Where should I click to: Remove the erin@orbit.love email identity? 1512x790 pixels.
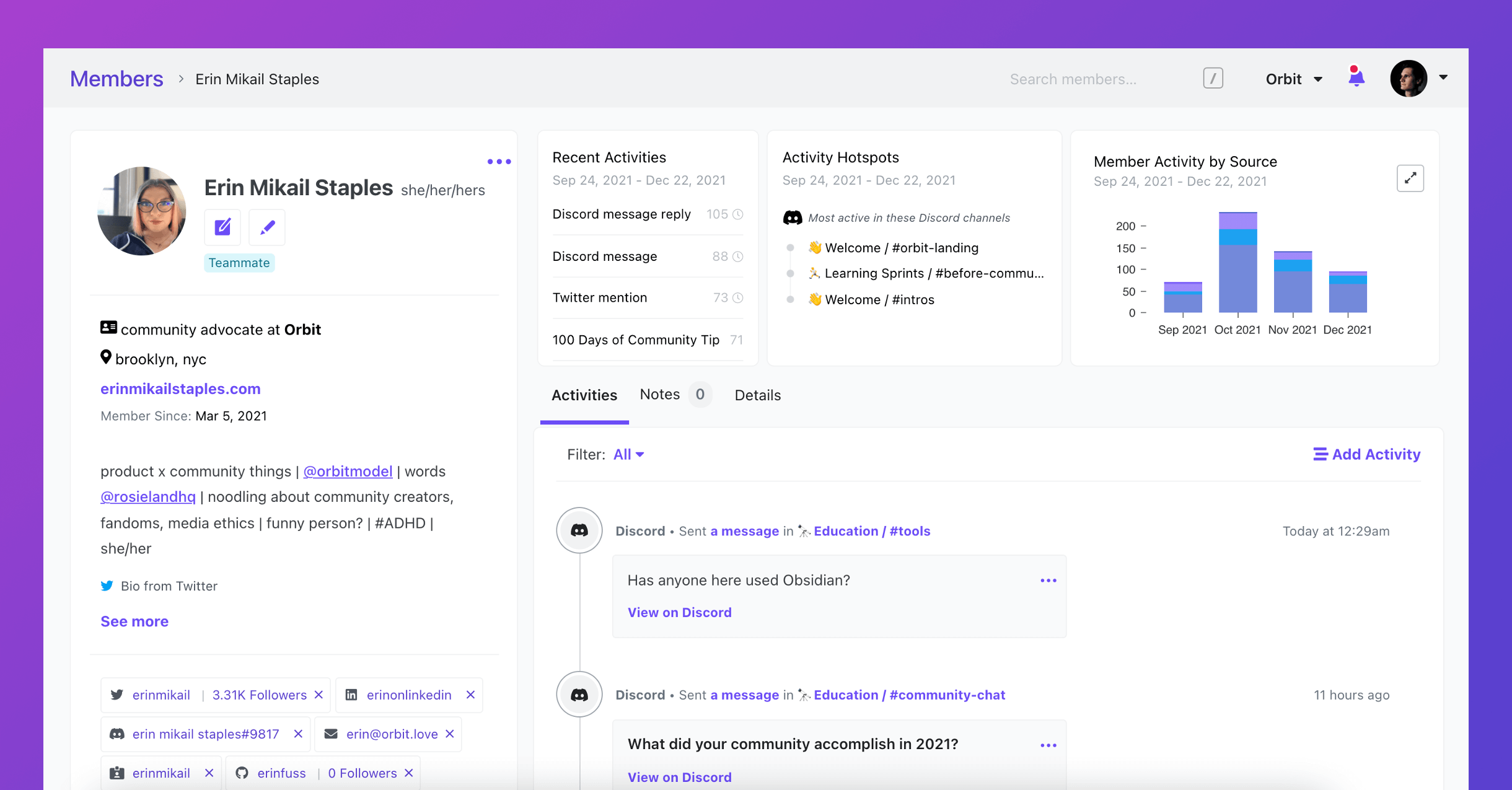450,734
